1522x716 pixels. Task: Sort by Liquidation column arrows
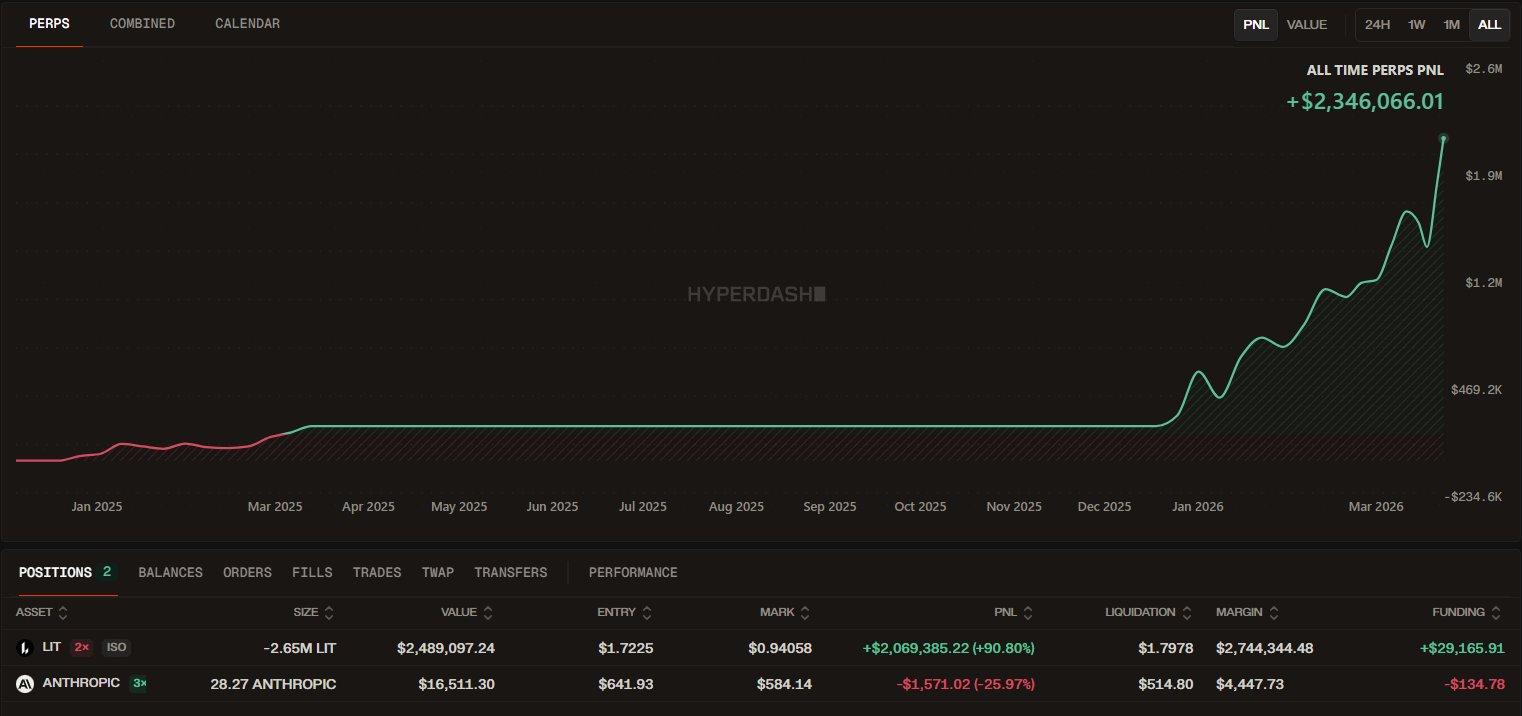pyautogui.click(x=1186, y=612)
